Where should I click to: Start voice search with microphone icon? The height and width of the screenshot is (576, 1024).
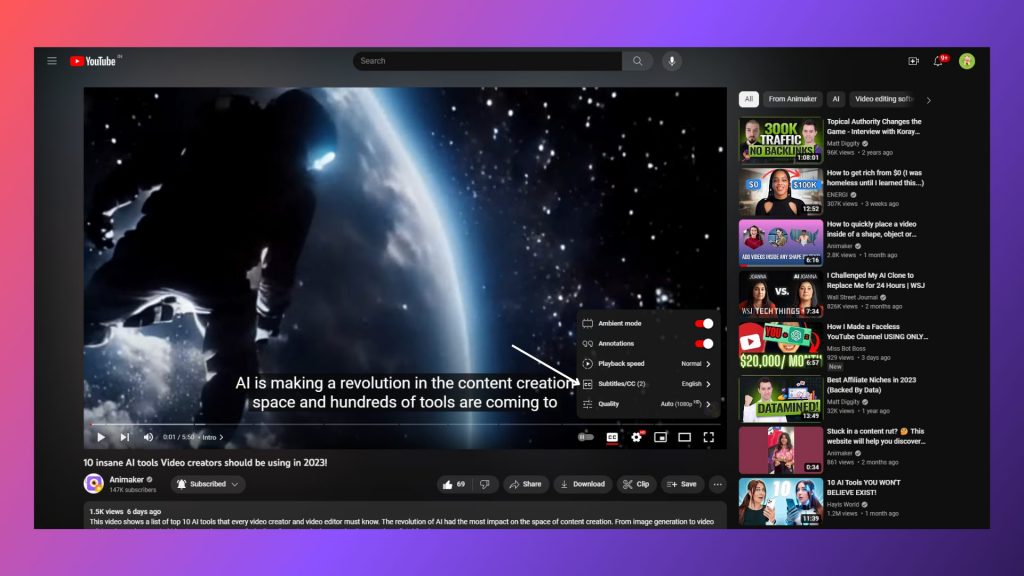(671, 61)
